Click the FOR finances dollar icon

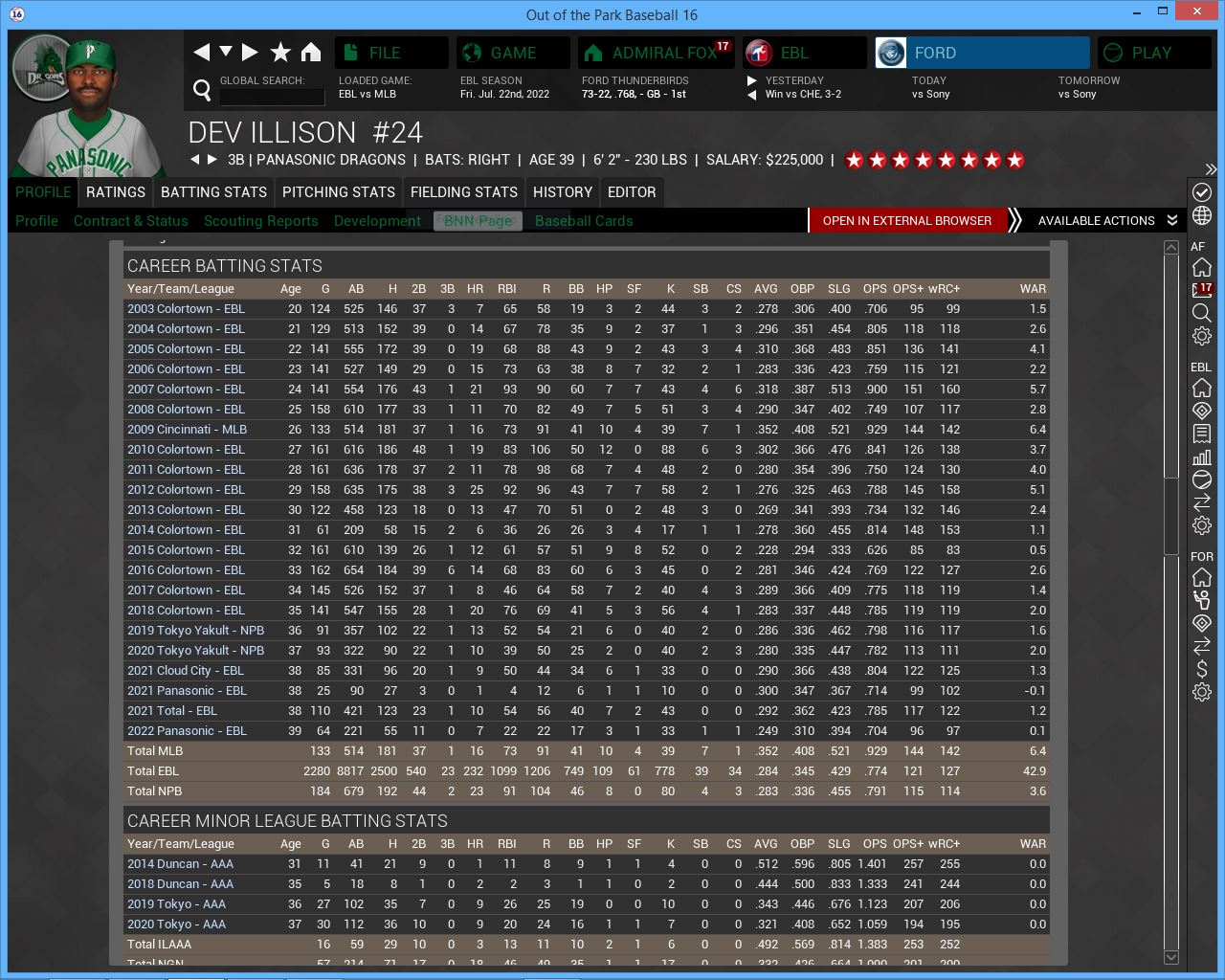pyautogui.click(x=1202, y=669)
